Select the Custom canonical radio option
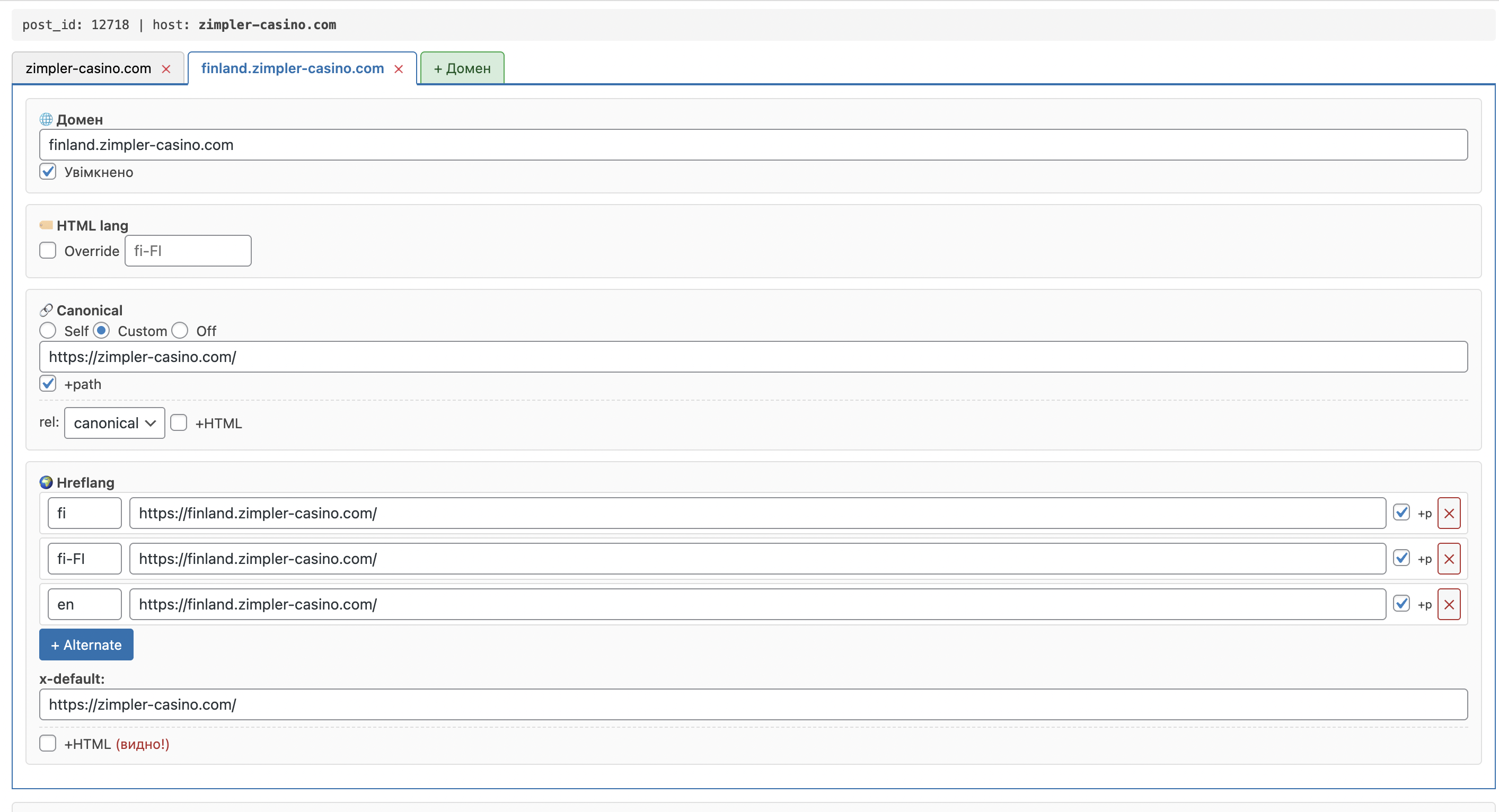Viewport: 1499px width, 812px height. [101, 331]
